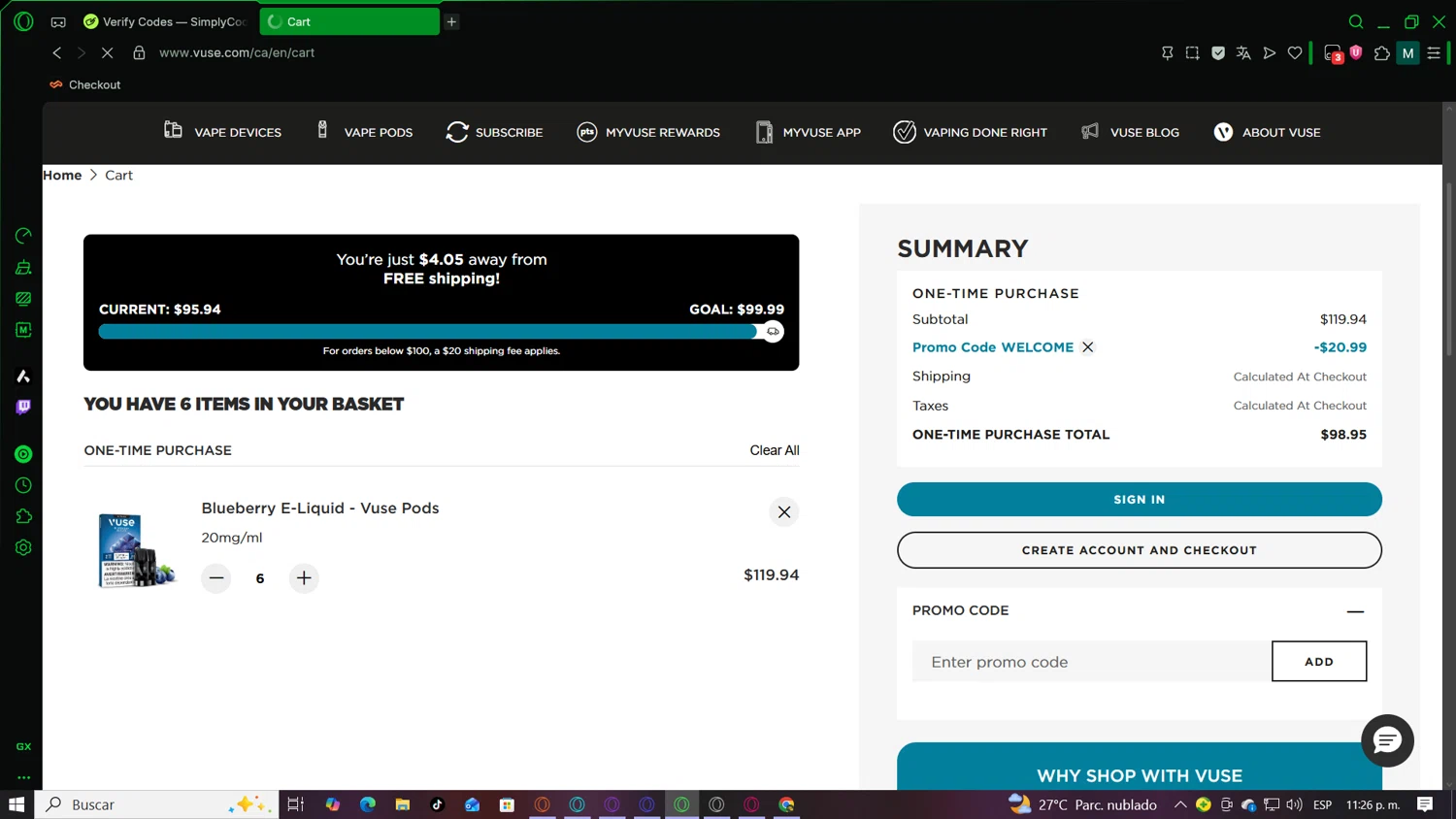Click the address bar URL
This screenshot has height=819, width=1456.
[x=237, y=52]
